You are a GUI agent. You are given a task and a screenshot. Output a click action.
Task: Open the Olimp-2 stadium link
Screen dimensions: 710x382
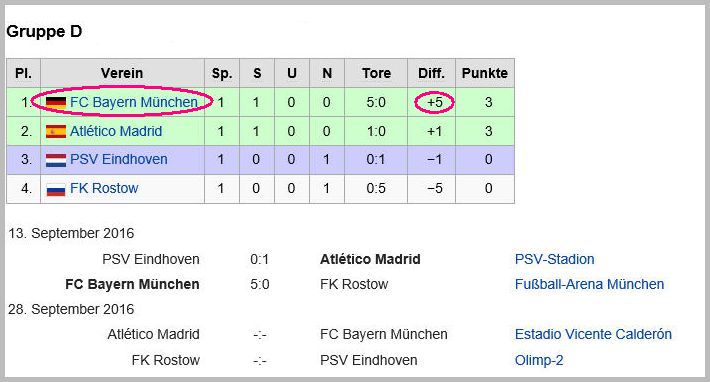click(539, 360)
